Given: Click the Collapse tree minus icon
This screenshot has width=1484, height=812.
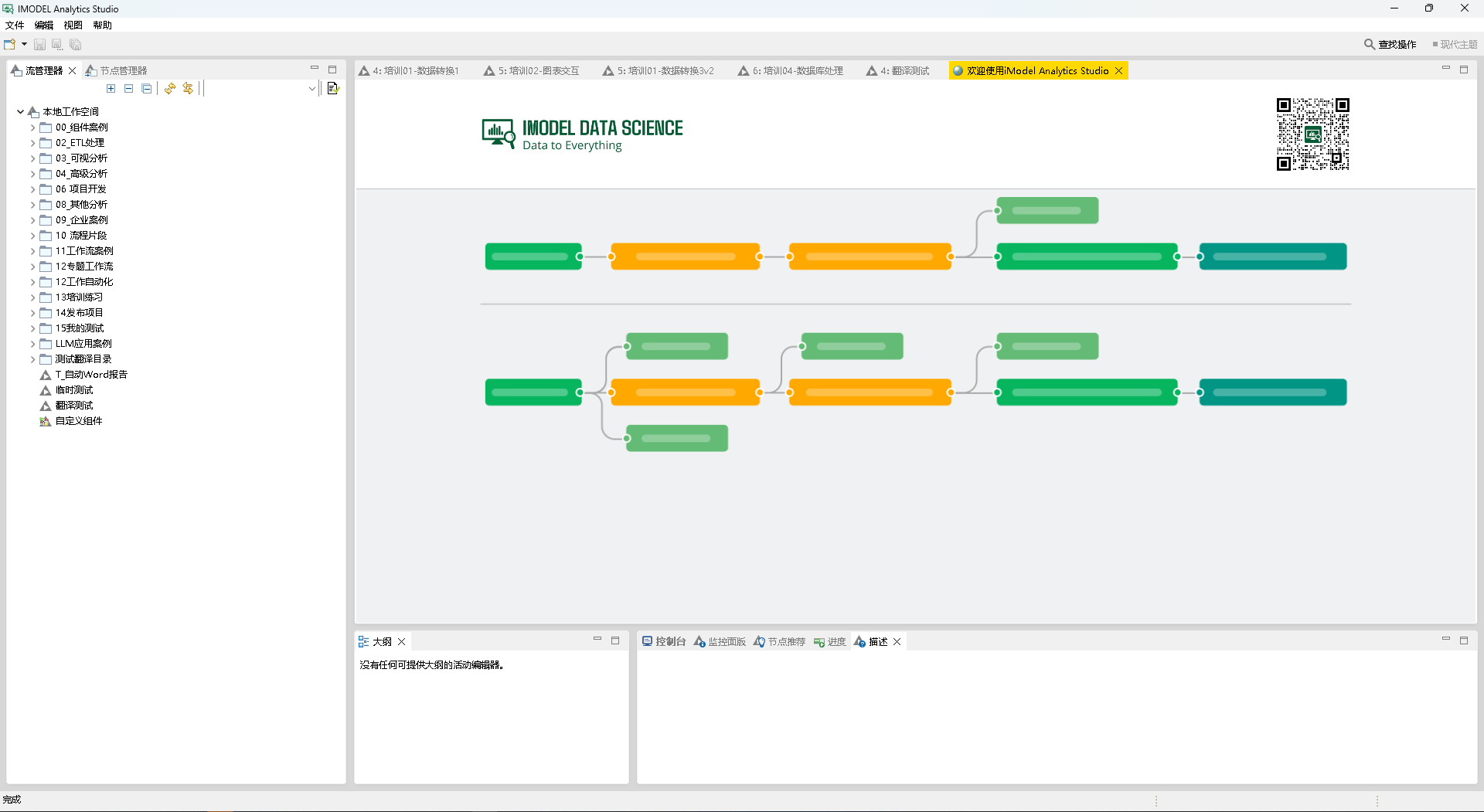Looking at the screenshot, I should pyautogui.click(x=129, y=89).
